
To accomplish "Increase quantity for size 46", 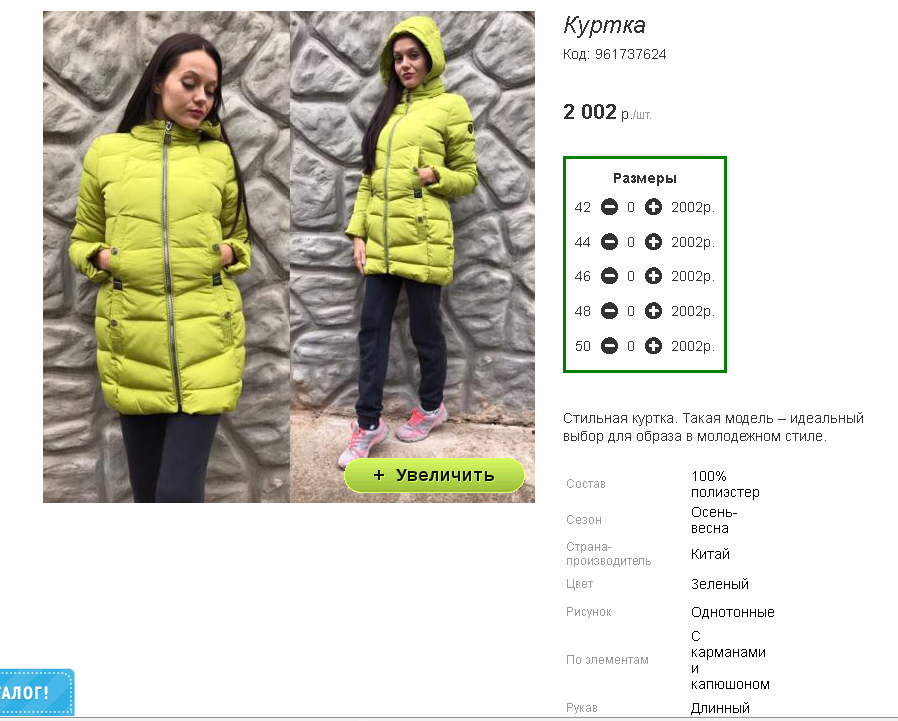I will click(x=653, y=276).
